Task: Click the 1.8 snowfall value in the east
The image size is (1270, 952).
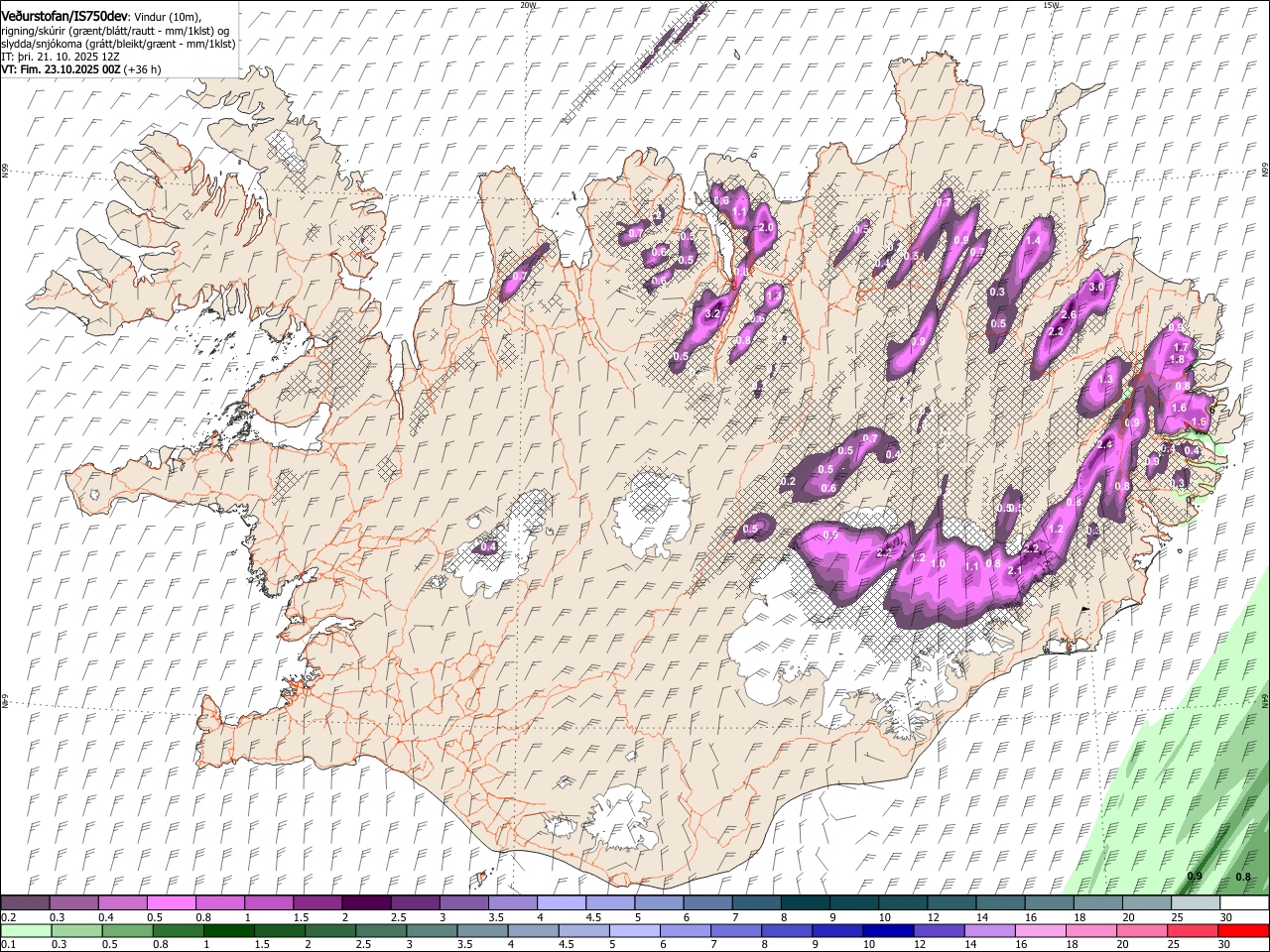Action: coord(1177,359)
